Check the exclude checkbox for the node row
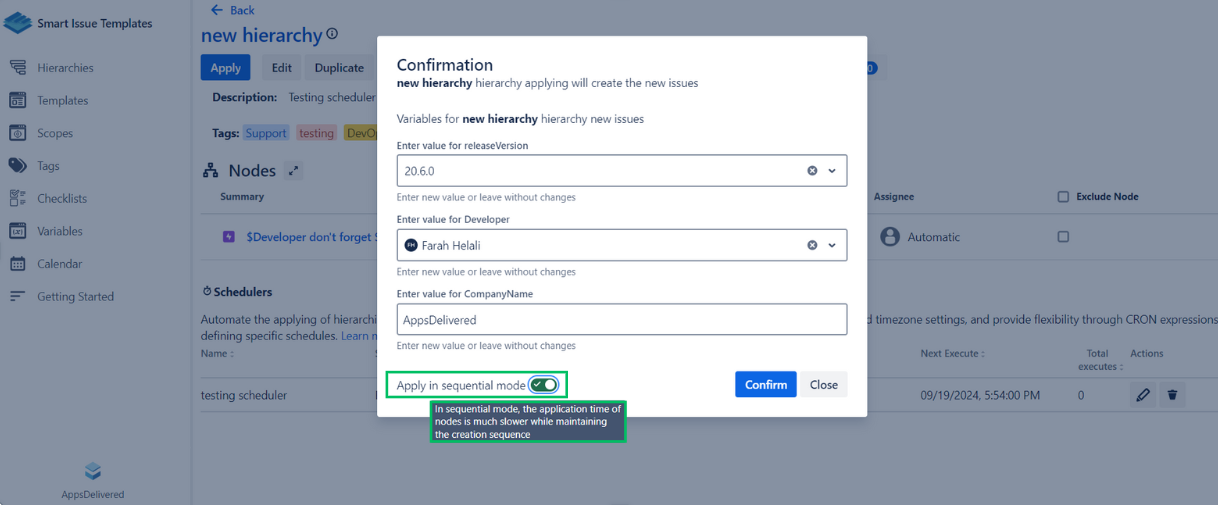Image resolution: width=1218 pixels, height=505 pixels. click(1063, 237)
